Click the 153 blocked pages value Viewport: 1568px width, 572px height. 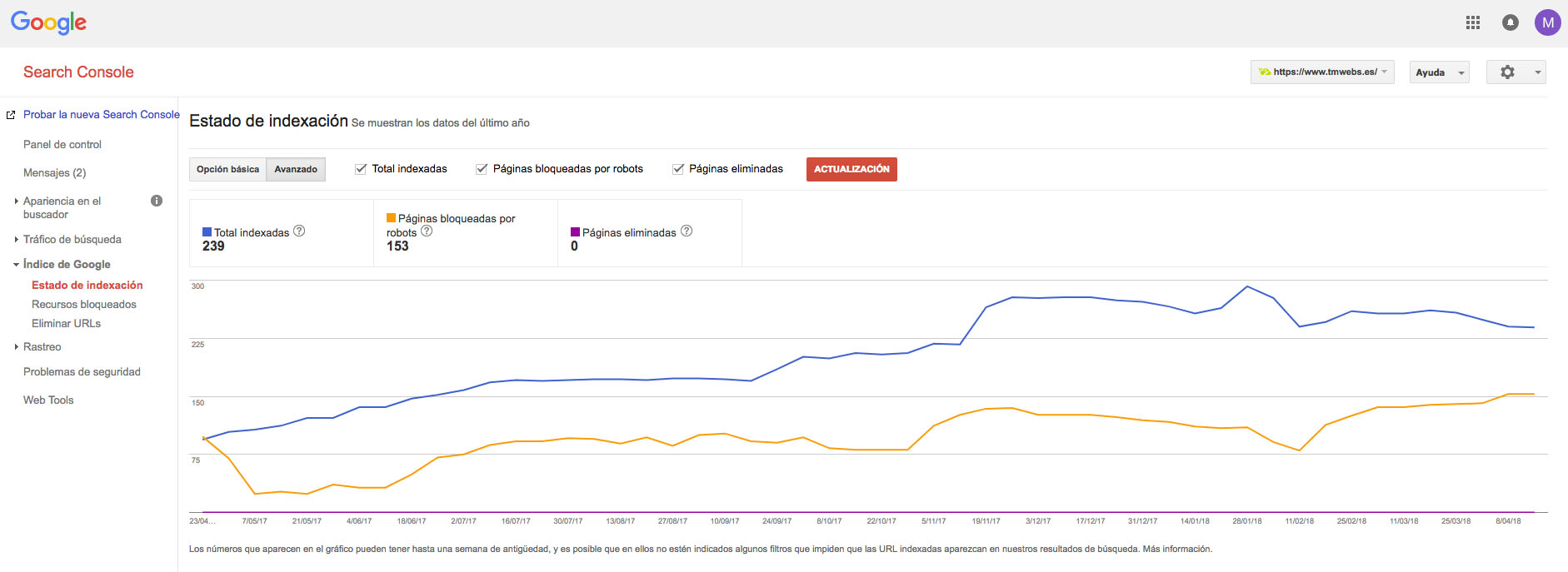click(x=397, y=246)
